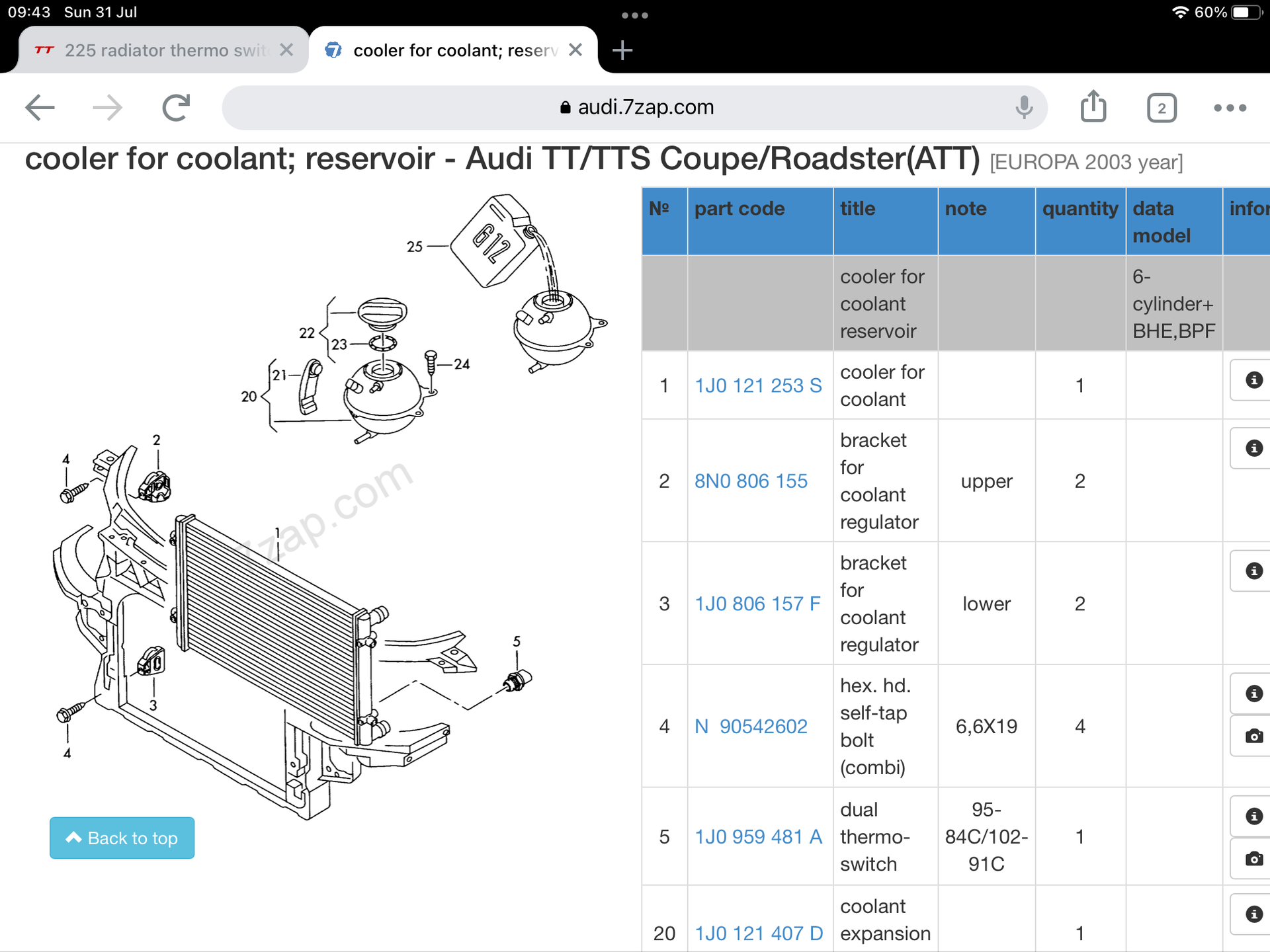Open info for thermo-switch 1J0 959 481 A

pyautogui.click(x=1253, y=816)
